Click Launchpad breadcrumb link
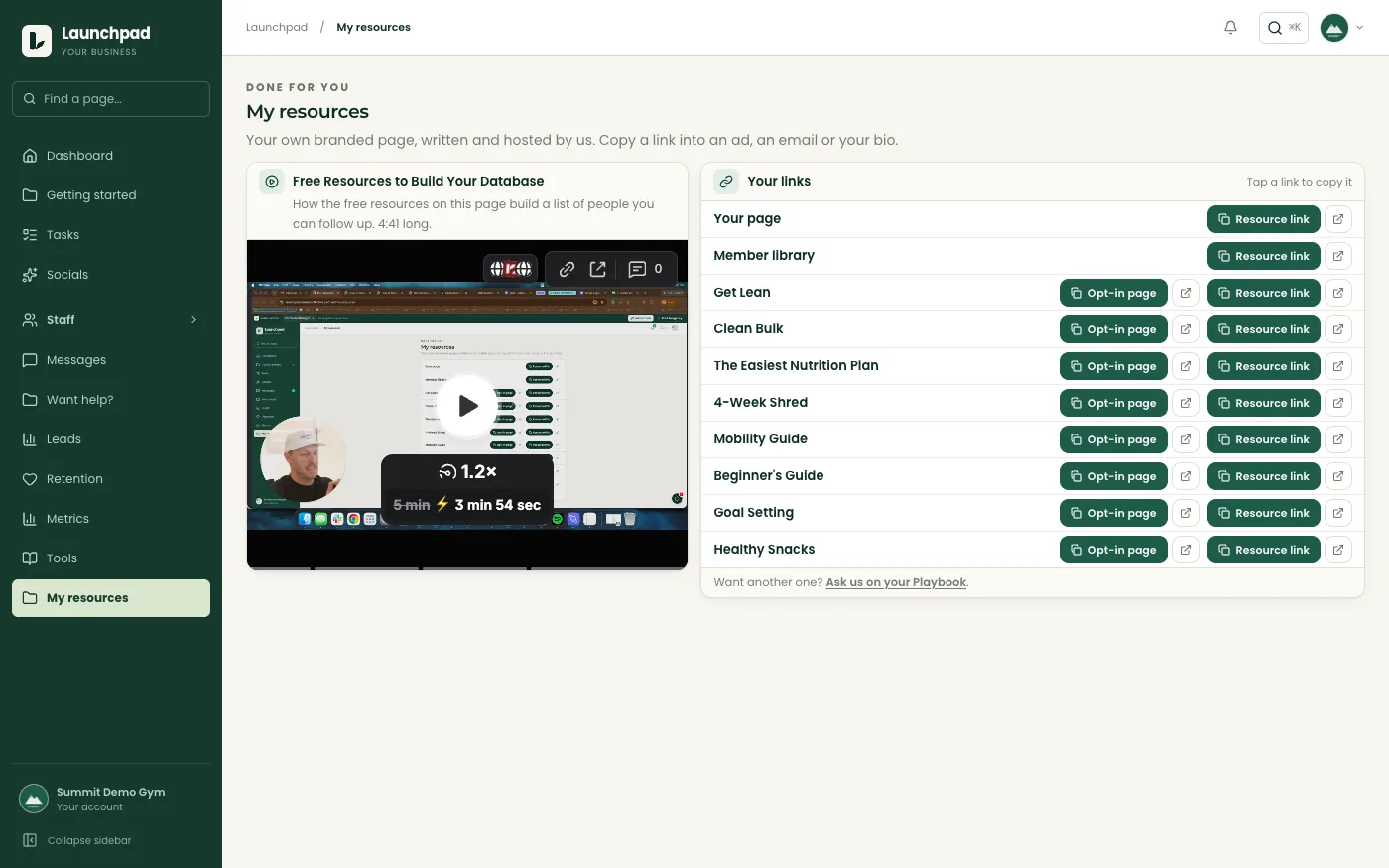1389x868 pixels. [x=277, y=27]
